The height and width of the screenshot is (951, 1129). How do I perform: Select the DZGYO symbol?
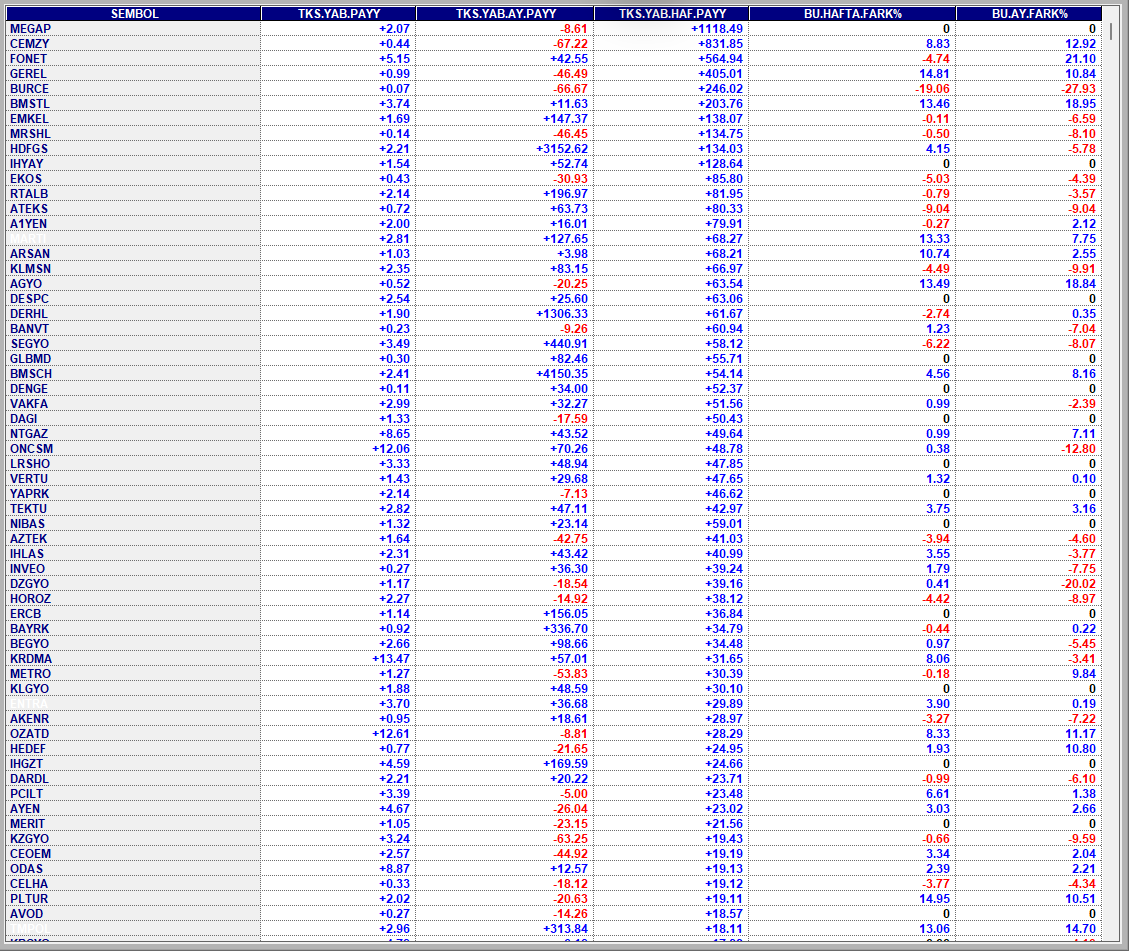pyautogui.click(x=30, y=584)
